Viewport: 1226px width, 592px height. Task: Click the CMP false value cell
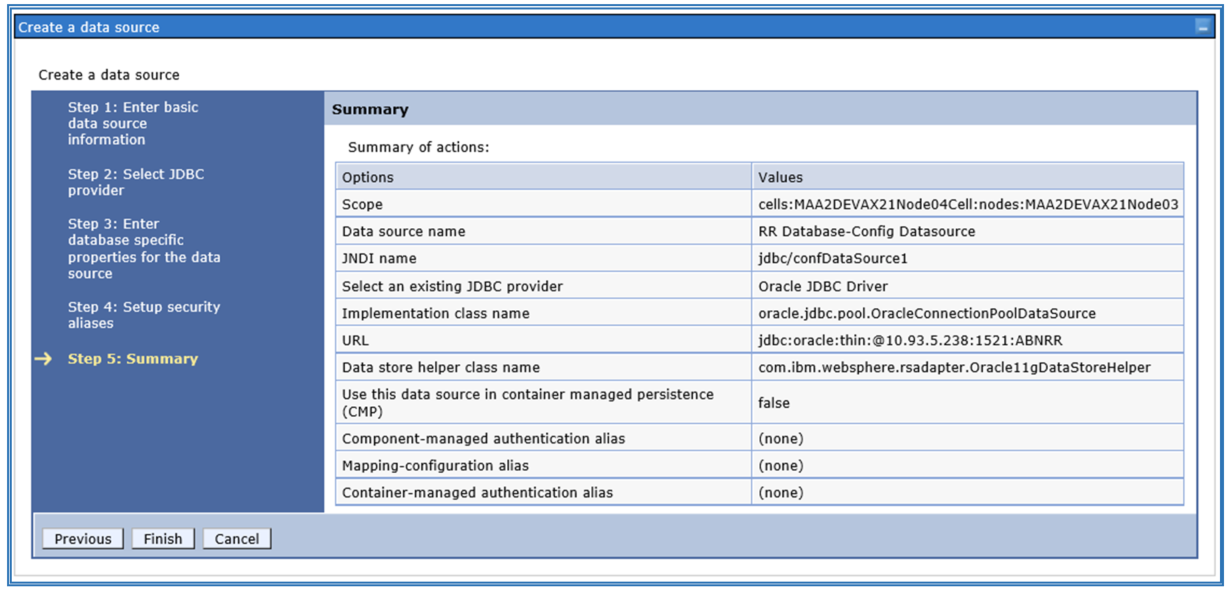(774, 403)
